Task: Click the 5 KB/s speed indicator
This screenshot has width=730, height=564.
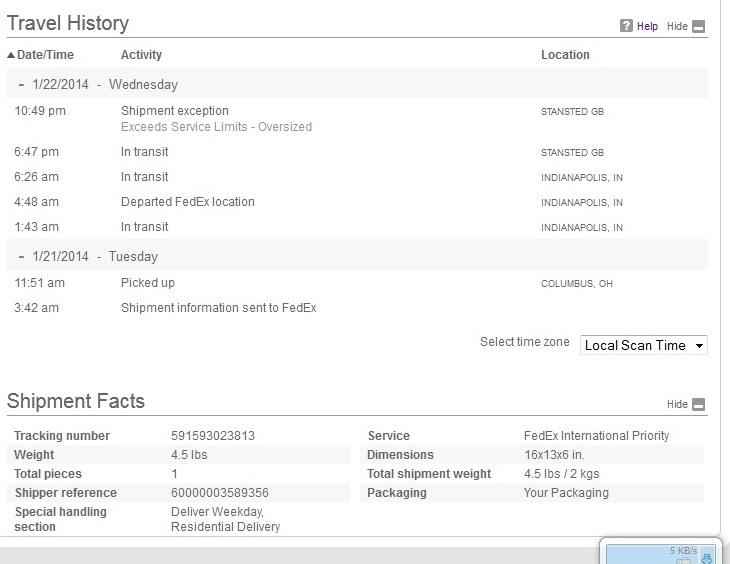Action: point(683,550)
